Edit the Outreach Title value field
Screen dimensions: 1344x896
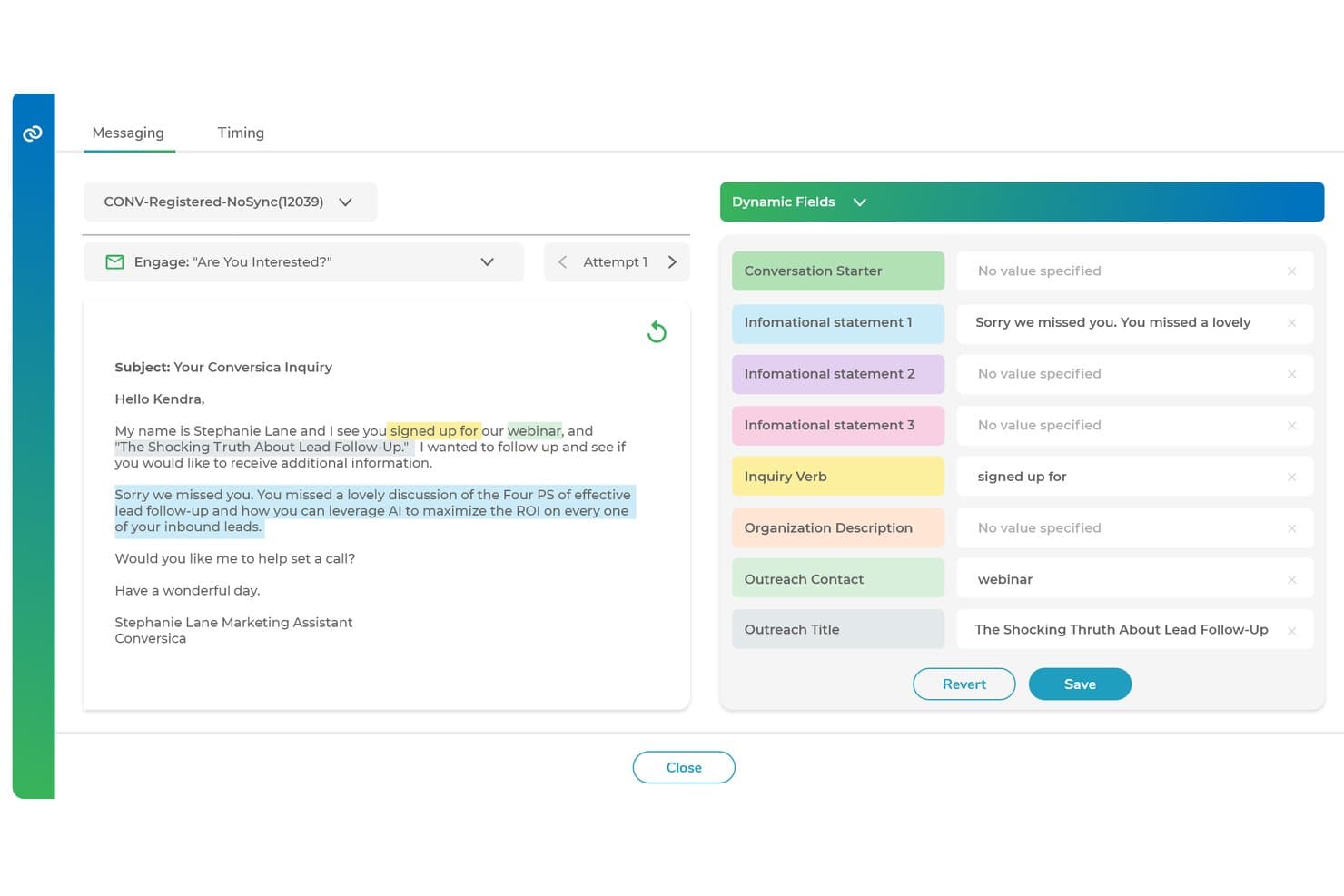(x=1135, y=629)
